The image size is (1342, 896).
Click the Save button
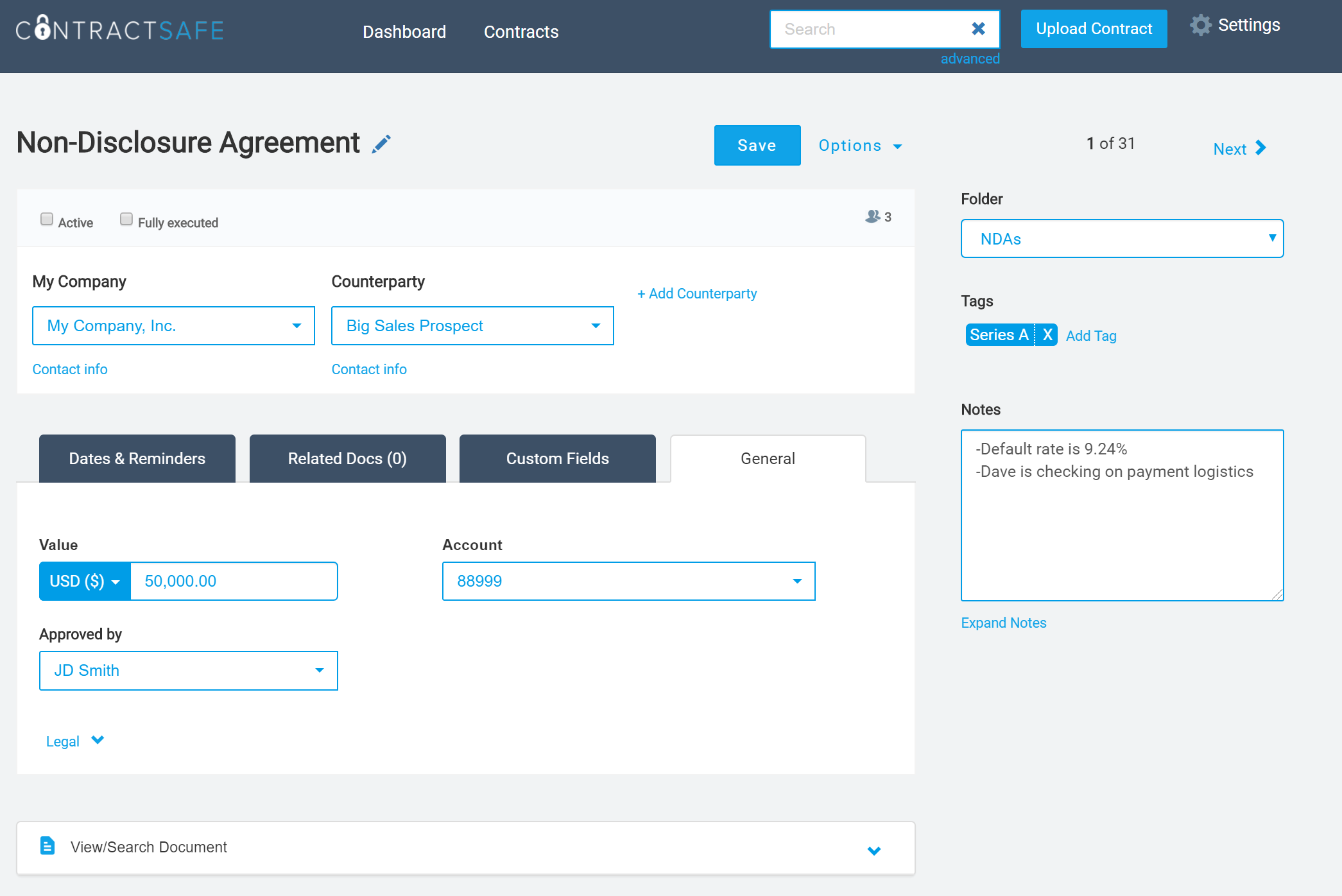tap(757, 145)
